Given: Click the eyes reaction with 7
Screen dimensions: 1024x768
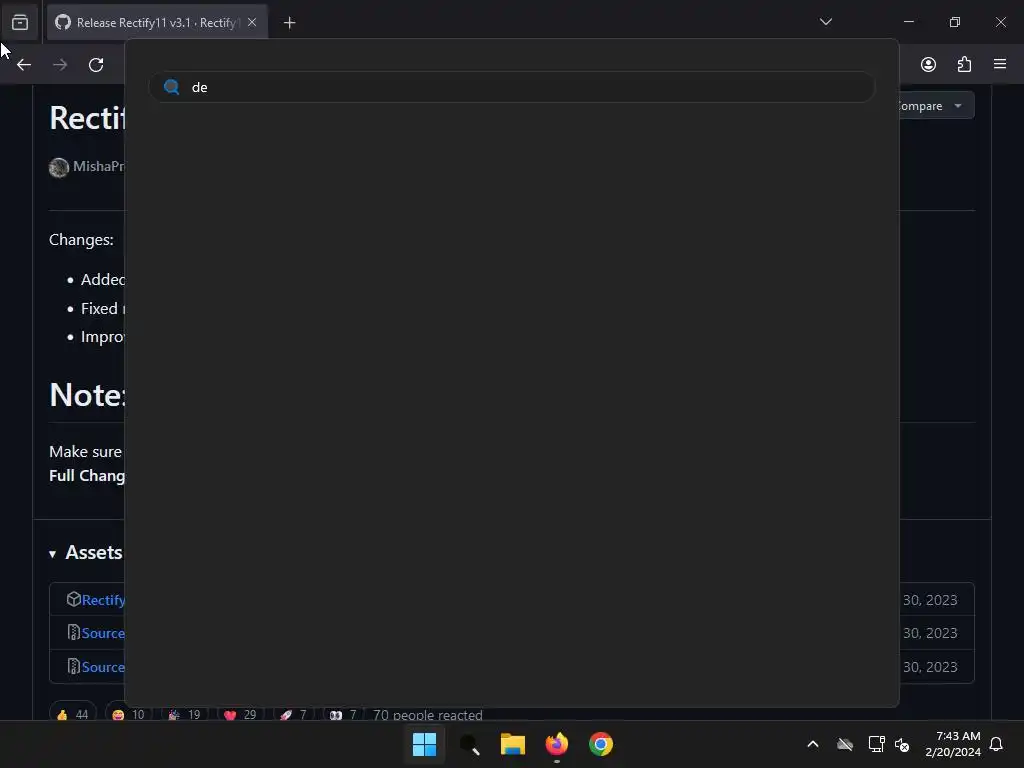Looking at the screenshot, I should [344, 714].
